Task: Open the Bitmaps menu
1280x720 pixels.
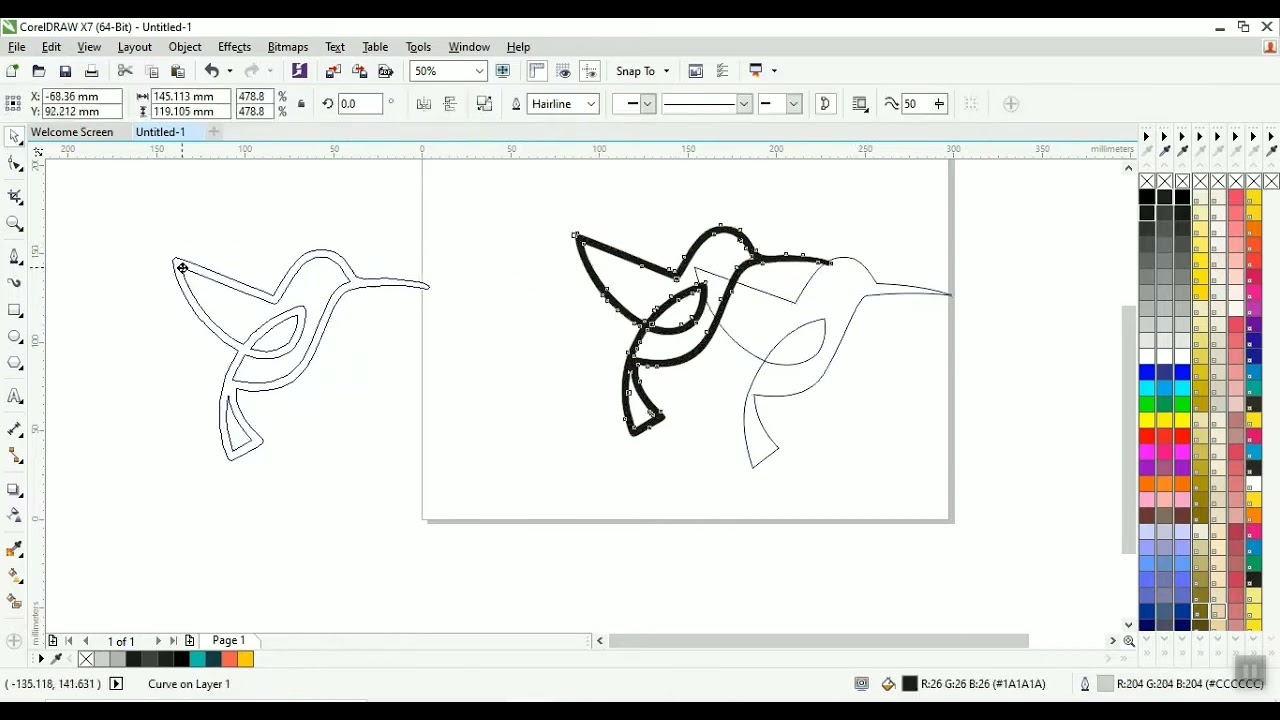Action: [288, 47]
